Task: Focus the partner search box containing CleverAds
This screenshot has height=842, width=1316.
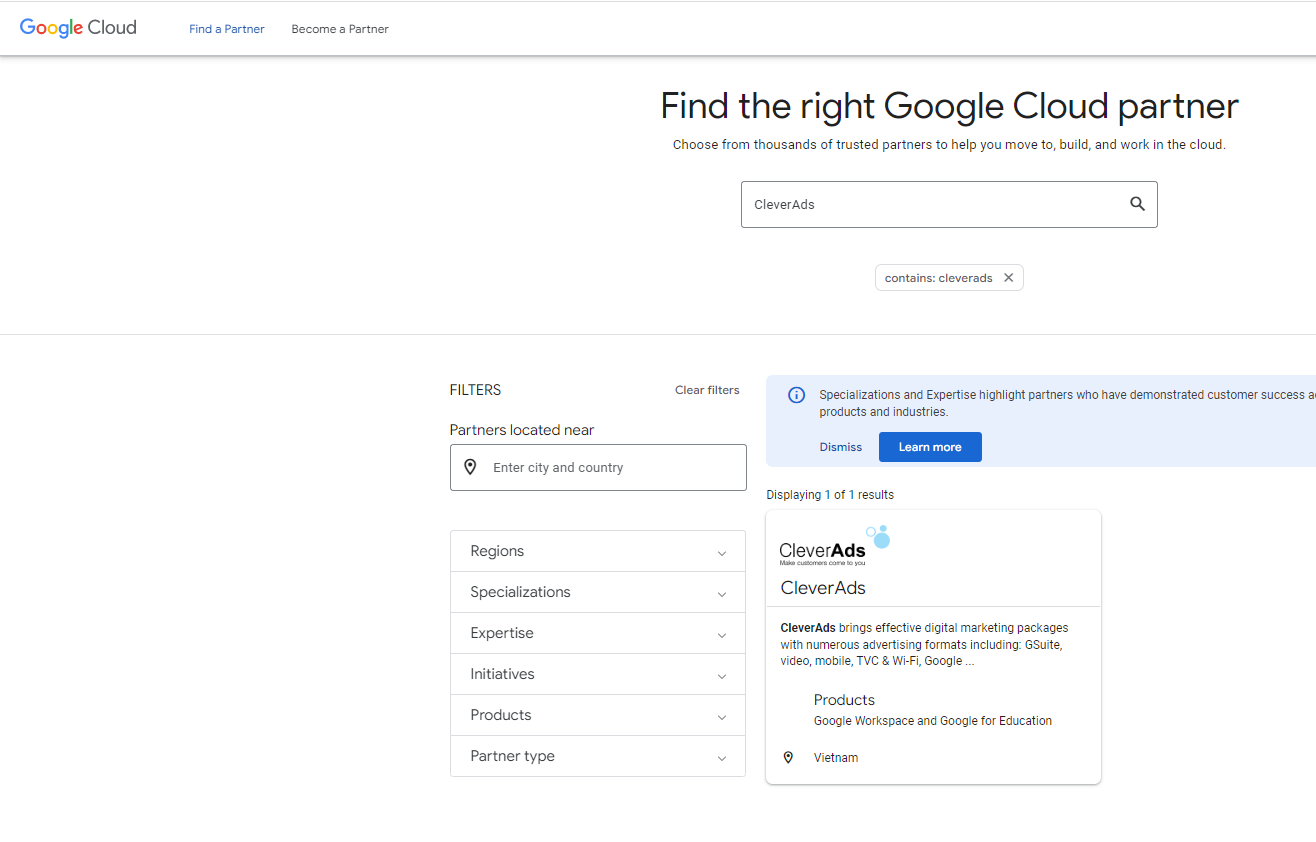Action: pyautogui.click(x=949, y=204)
